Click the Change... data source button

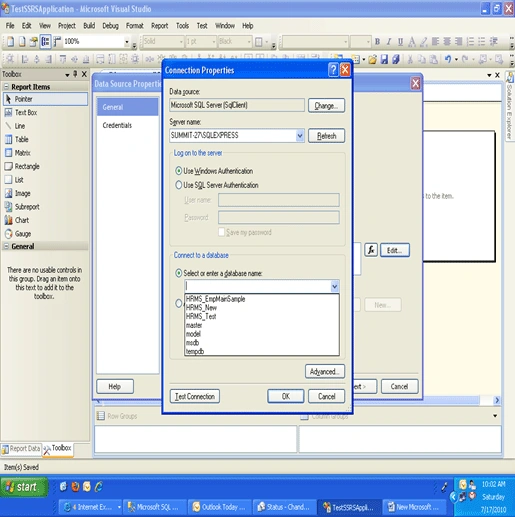(326, 106)
